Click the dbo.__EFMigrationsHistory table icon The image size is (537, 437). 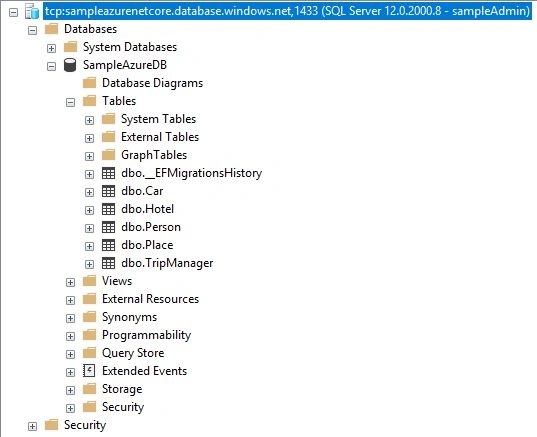109,173
